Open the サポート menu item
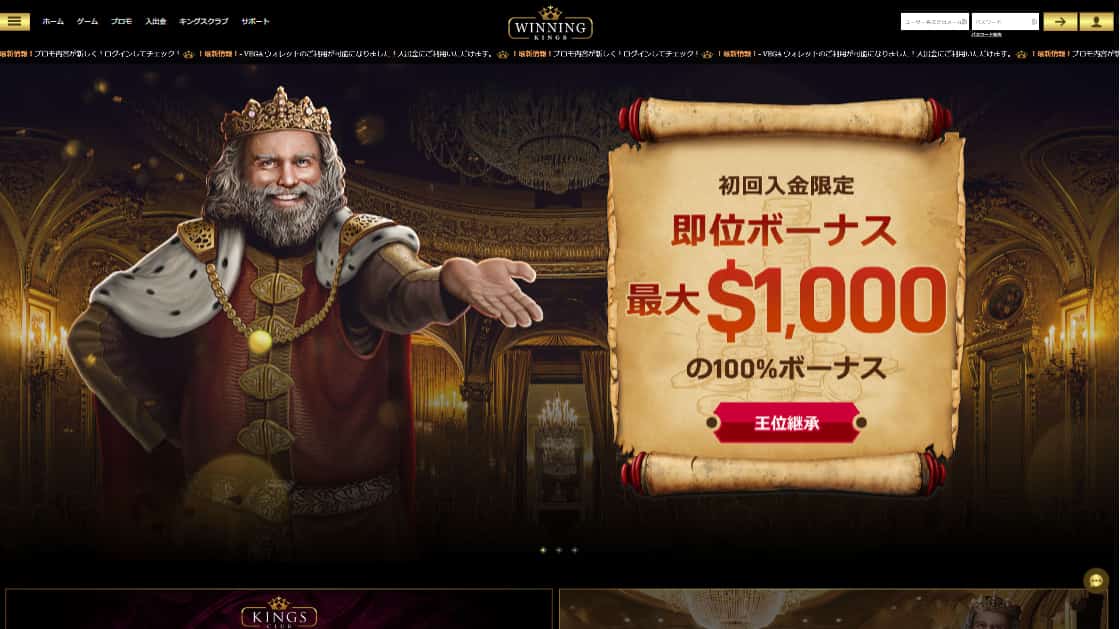 click(255, 21)
